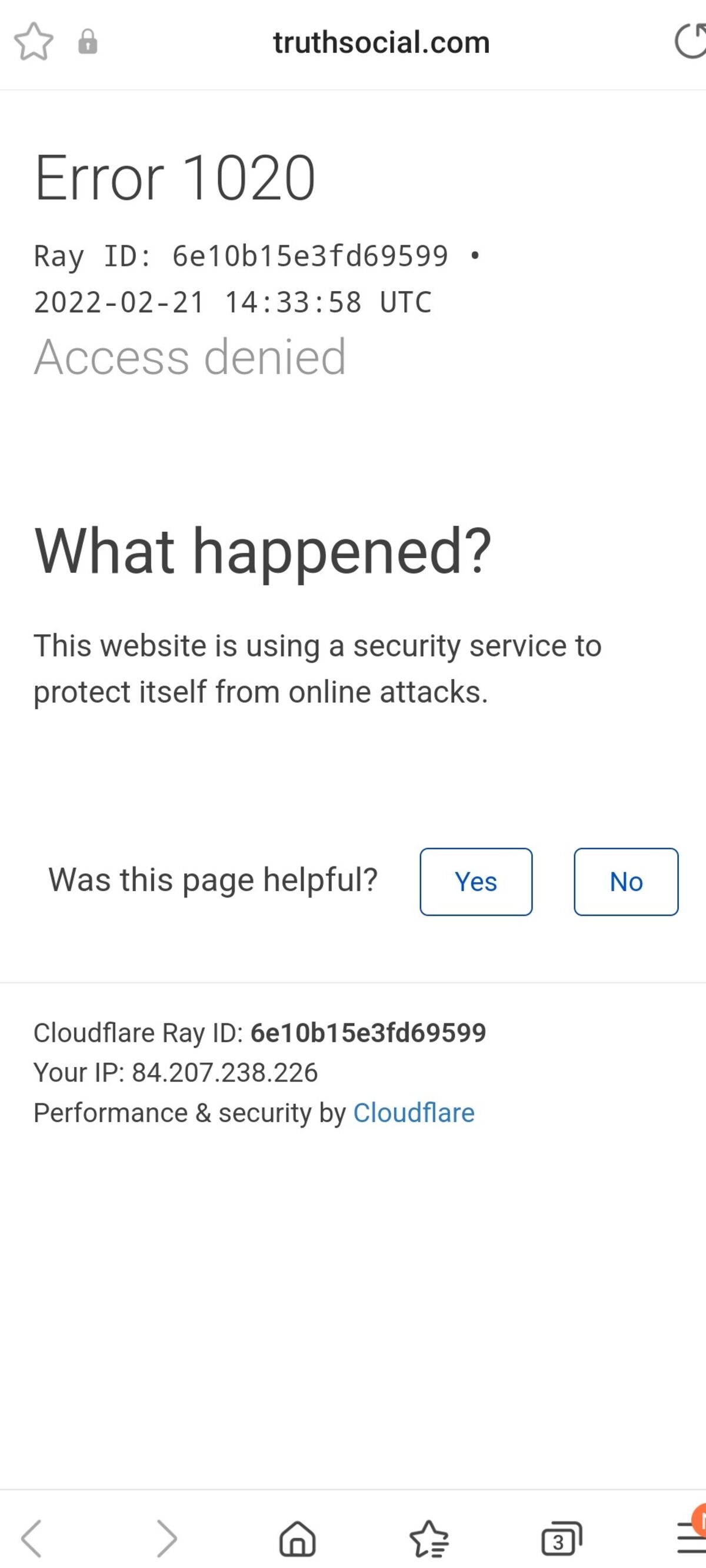Open the Cloudflare link
The height and width of the screenshot is (1568, 706).
click(414, 1113)
